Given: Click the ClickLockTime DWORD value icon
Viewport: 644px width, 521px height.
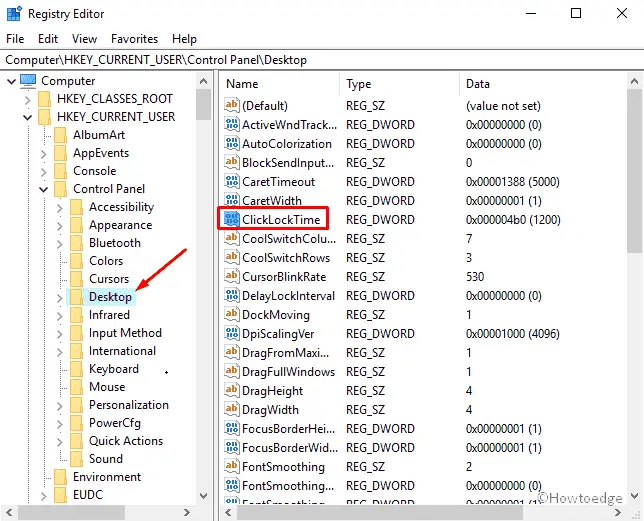Looking at the screenshot, I should coord(232,219).
